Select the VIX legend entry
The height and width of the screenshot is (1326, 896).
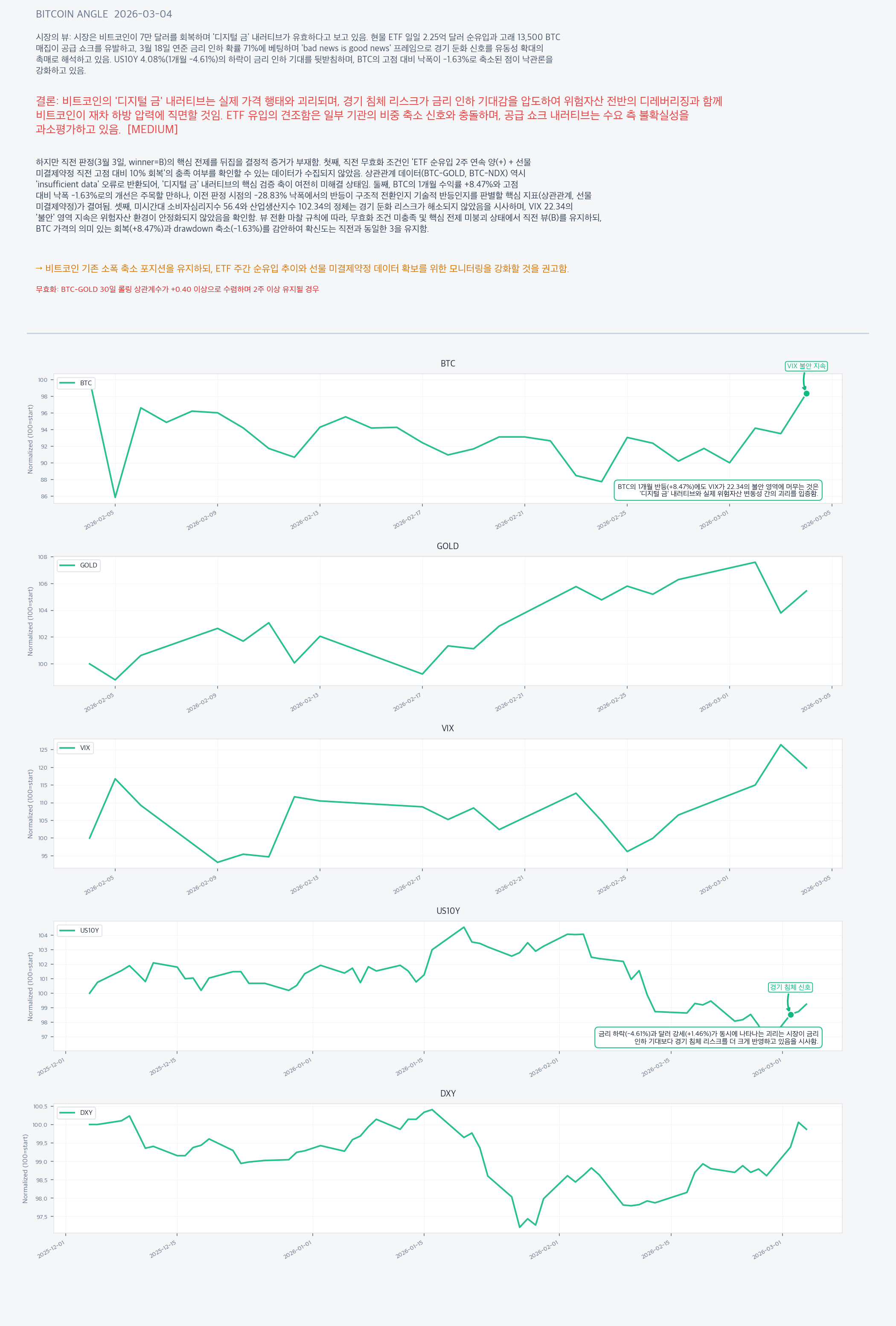click(76, 748)
